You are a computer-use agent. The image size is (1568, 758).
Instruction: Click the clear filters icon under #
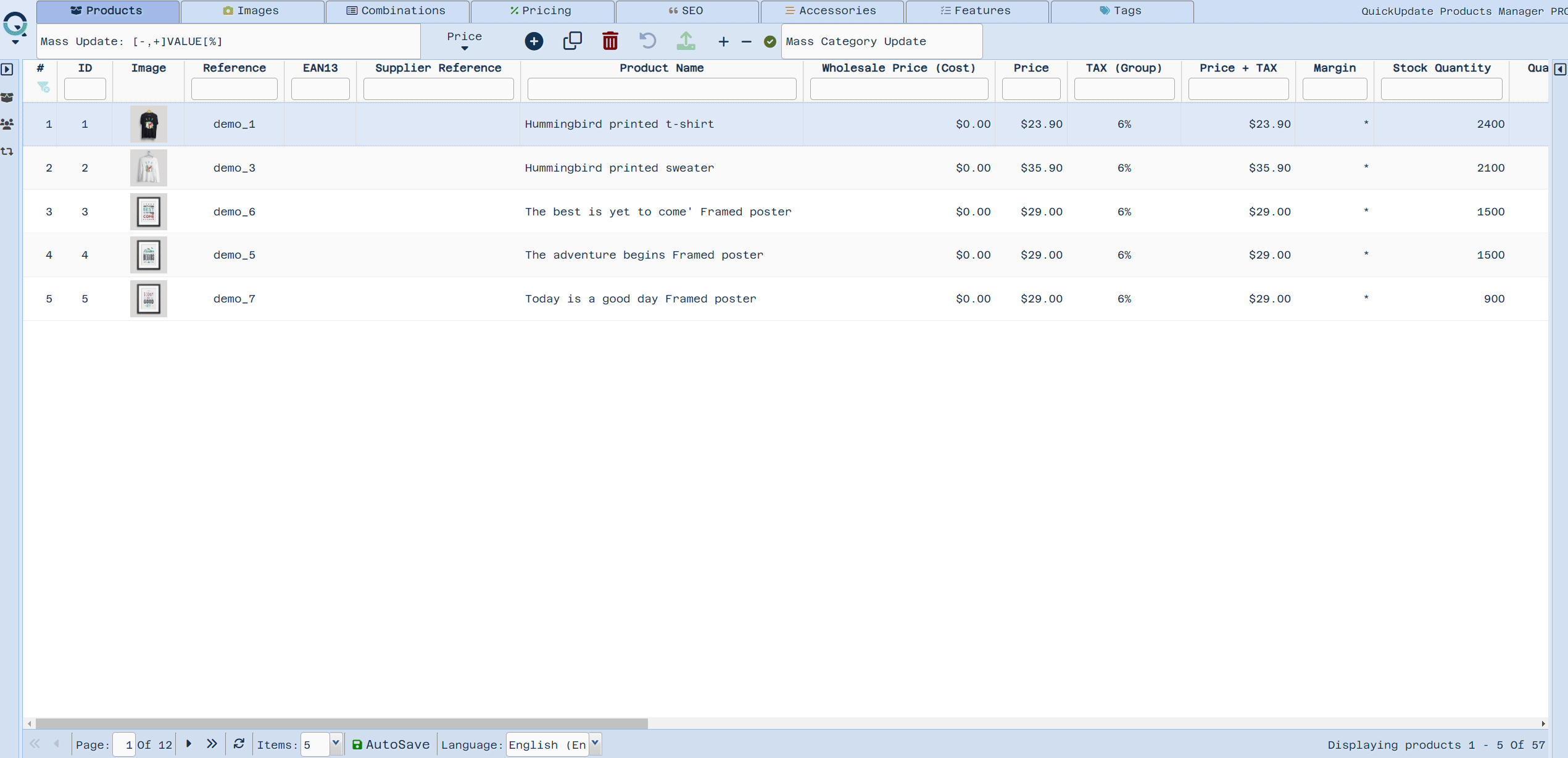[43, 87]
